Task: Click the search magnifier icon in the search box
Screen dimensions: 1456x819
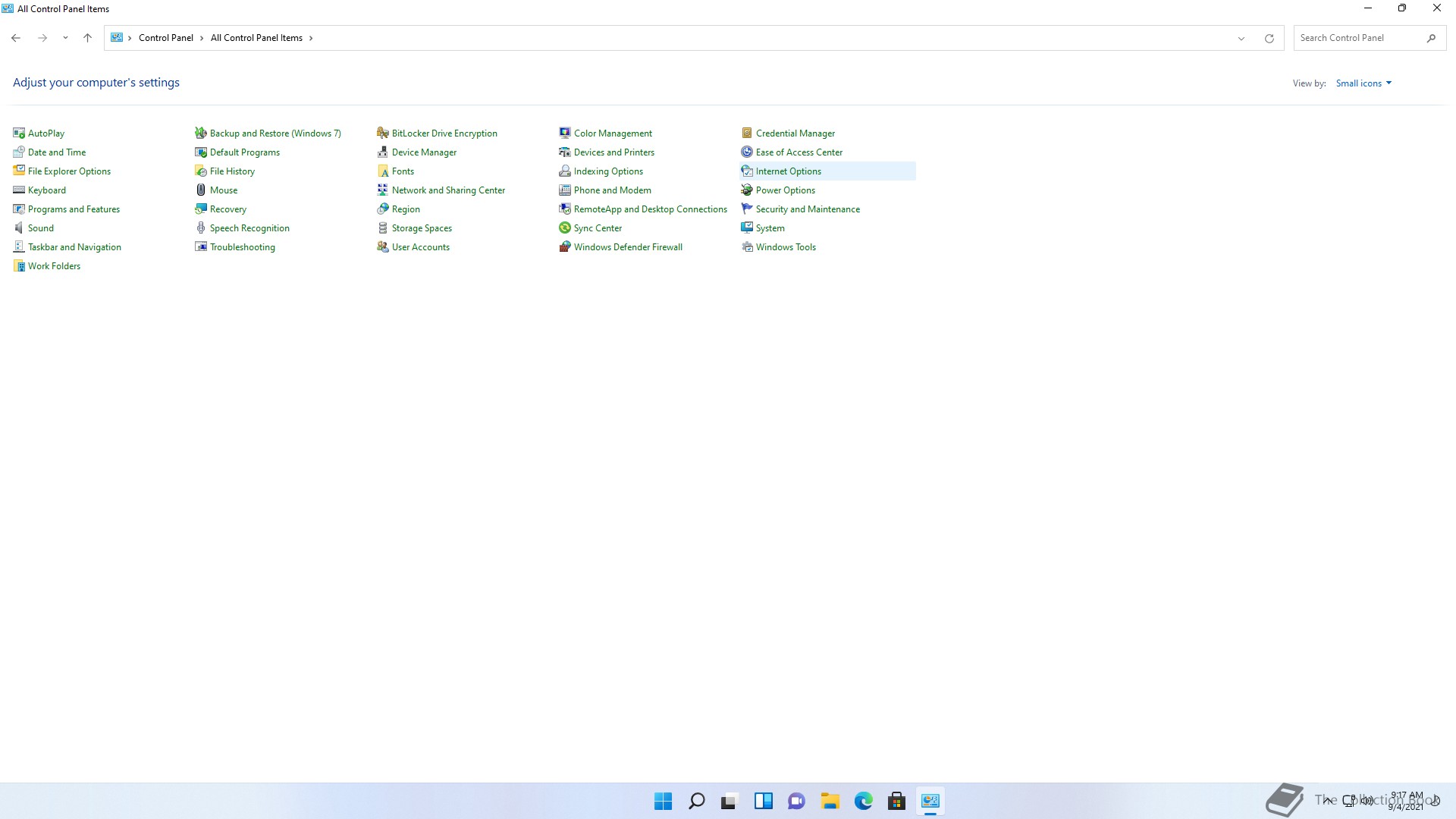Action: click(1431, 38)
